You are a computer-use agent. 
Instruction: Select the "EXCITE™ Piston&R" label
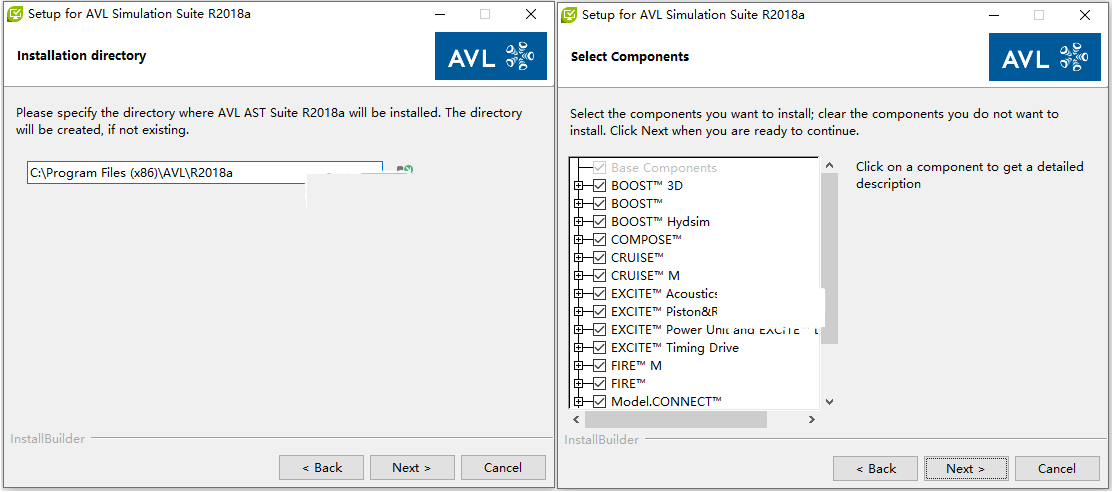[x=664, y=311]
